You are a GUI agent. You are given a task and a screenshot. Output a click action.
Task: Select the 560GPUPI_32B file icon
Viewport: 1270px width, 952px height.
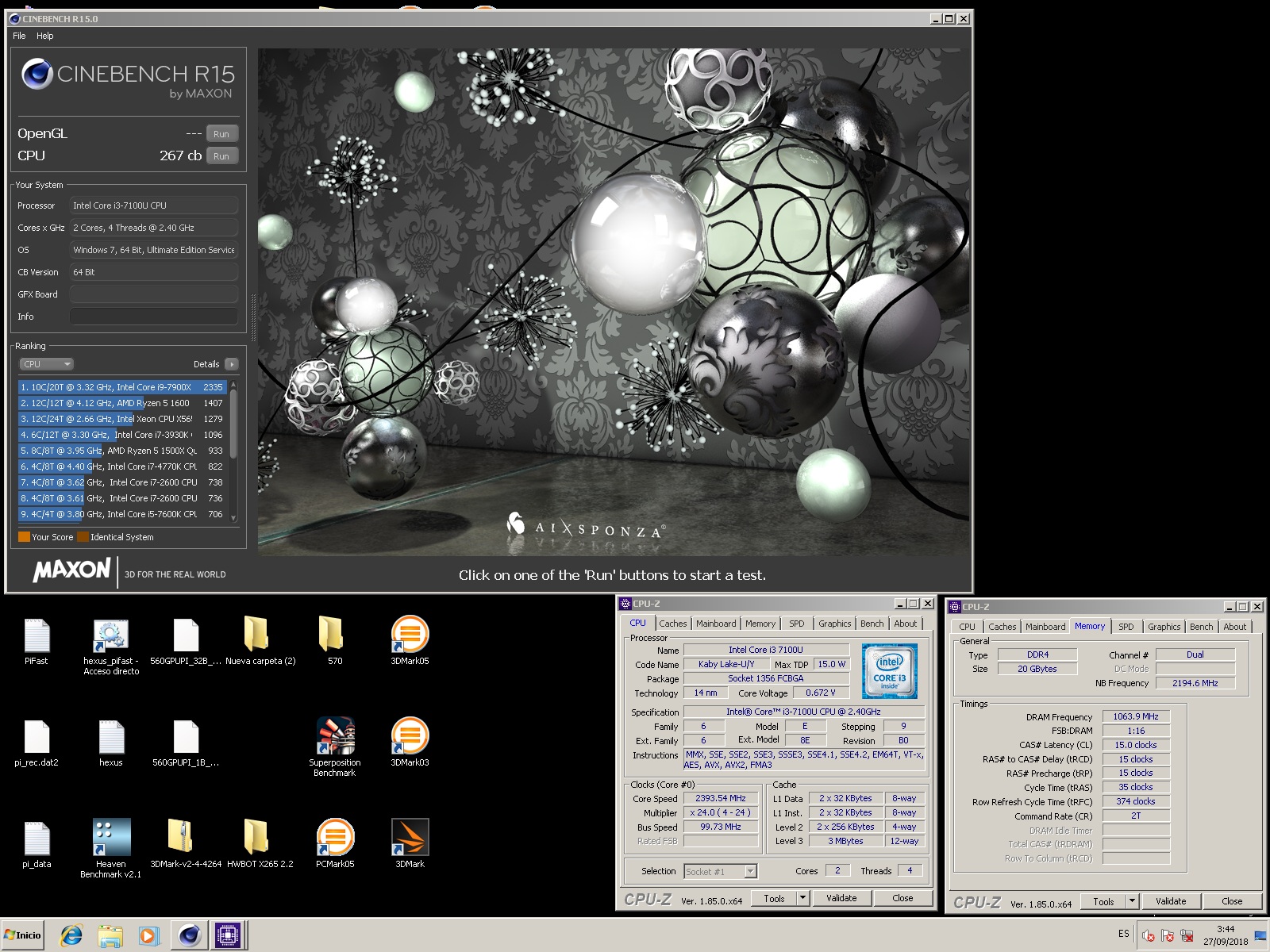click(186, 635)
